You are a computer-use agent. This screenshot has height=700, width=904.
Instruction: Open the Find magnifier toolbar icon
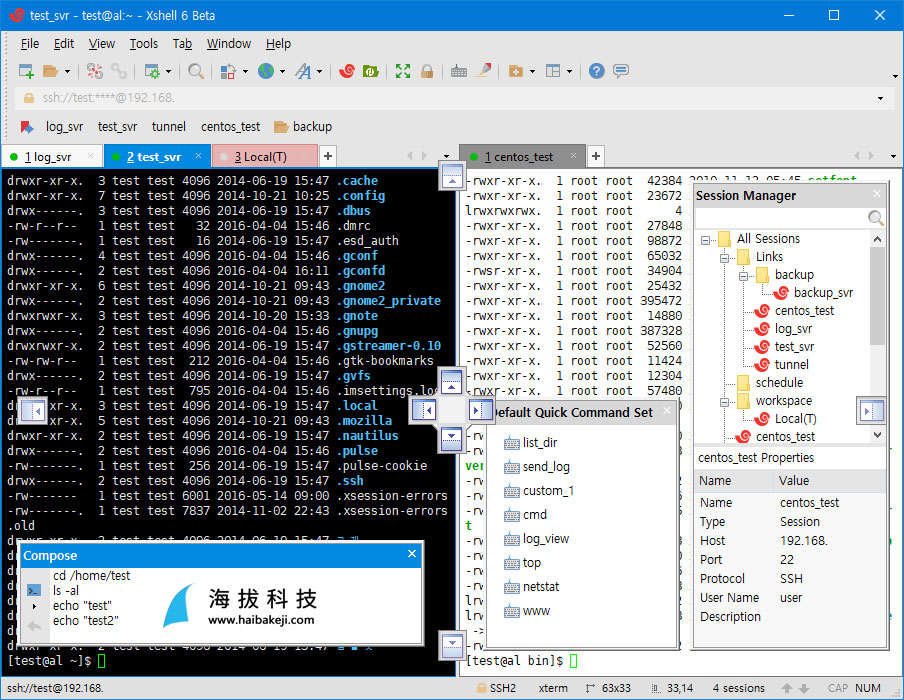[195, 71]
